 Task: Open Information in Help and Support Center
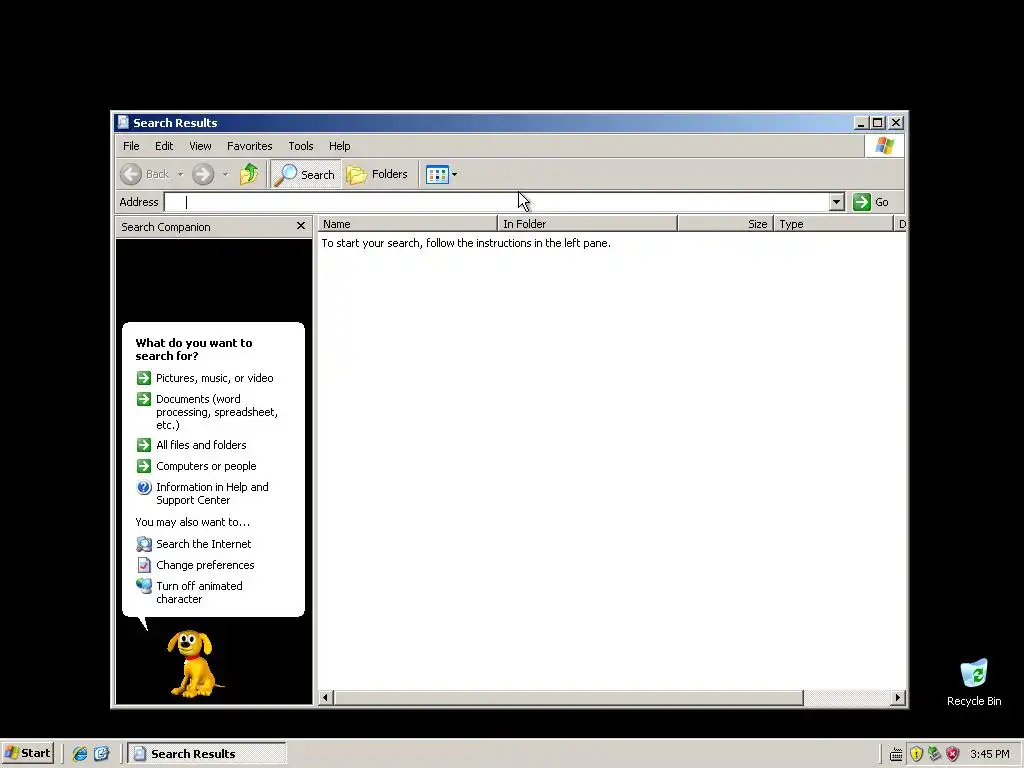(x=212, y=493)
